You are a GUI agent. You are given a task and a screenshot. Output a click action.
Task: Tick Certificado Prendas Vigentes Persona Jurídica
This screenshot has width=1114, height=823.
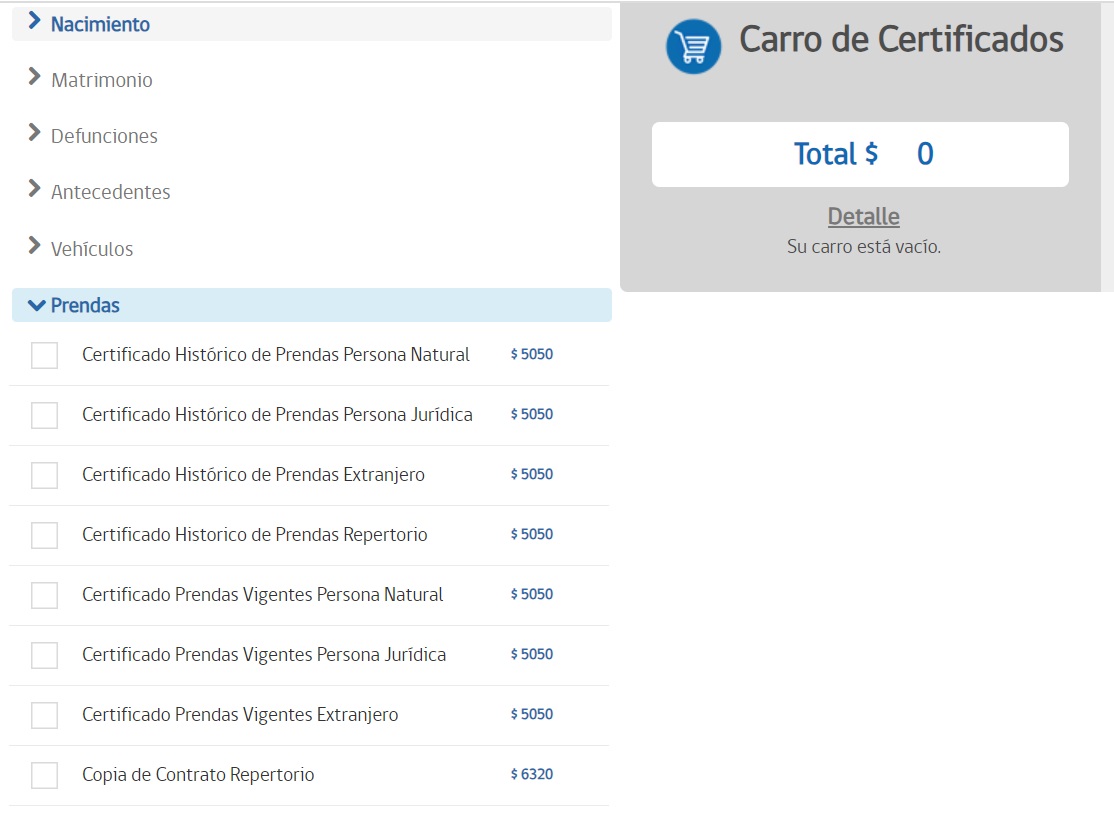(x=44, y=655)
